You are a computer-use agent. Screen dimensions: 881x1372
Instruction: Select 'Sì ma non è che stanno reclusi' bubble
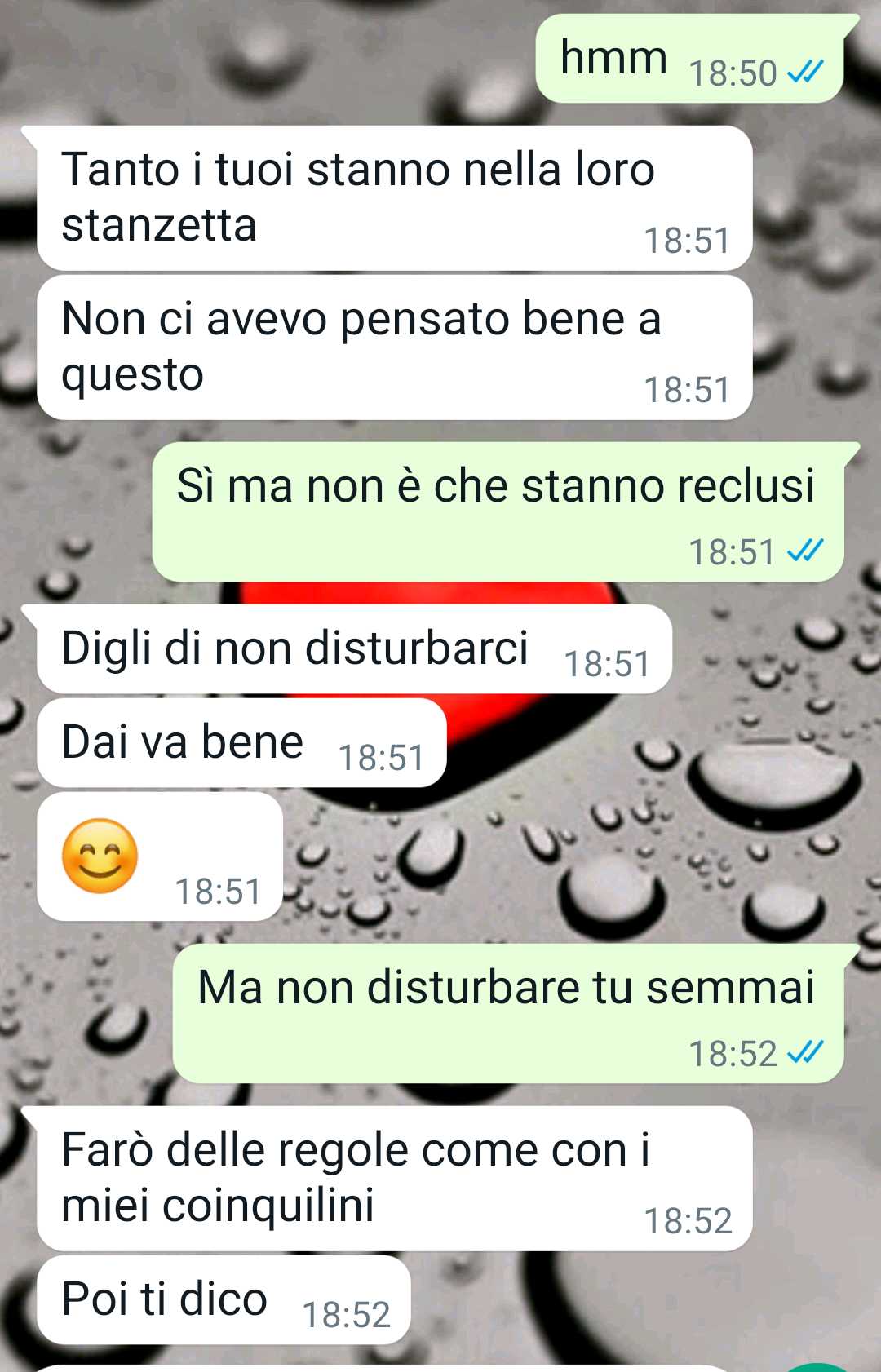tap(498, 512)
